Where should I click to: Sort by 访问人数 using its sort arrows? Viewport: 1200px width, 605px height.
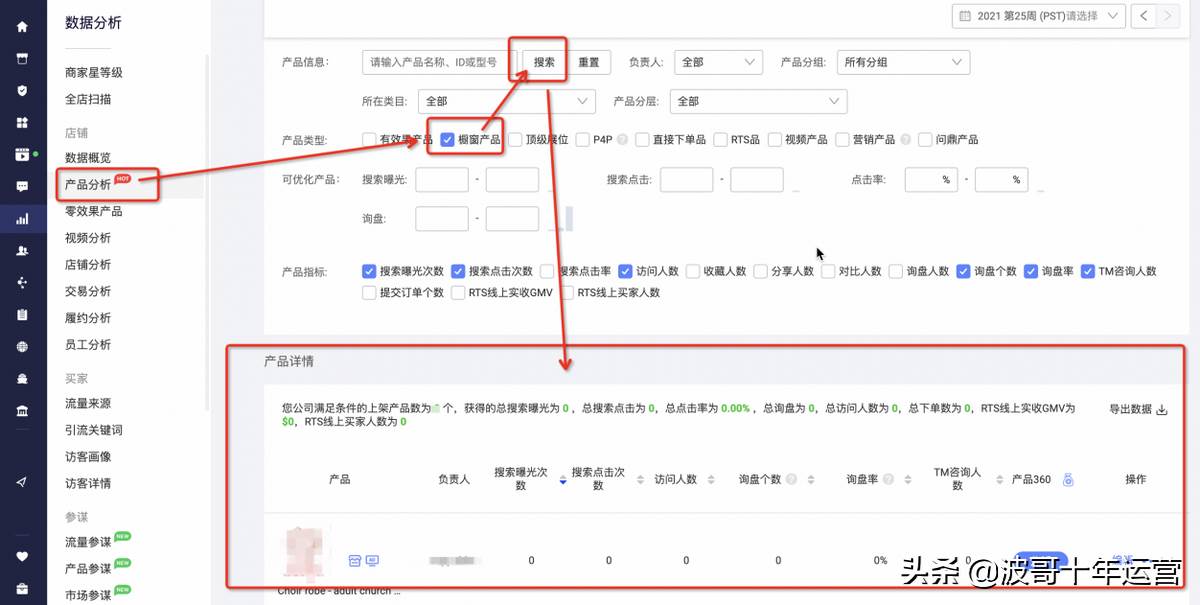click(709, 480)
